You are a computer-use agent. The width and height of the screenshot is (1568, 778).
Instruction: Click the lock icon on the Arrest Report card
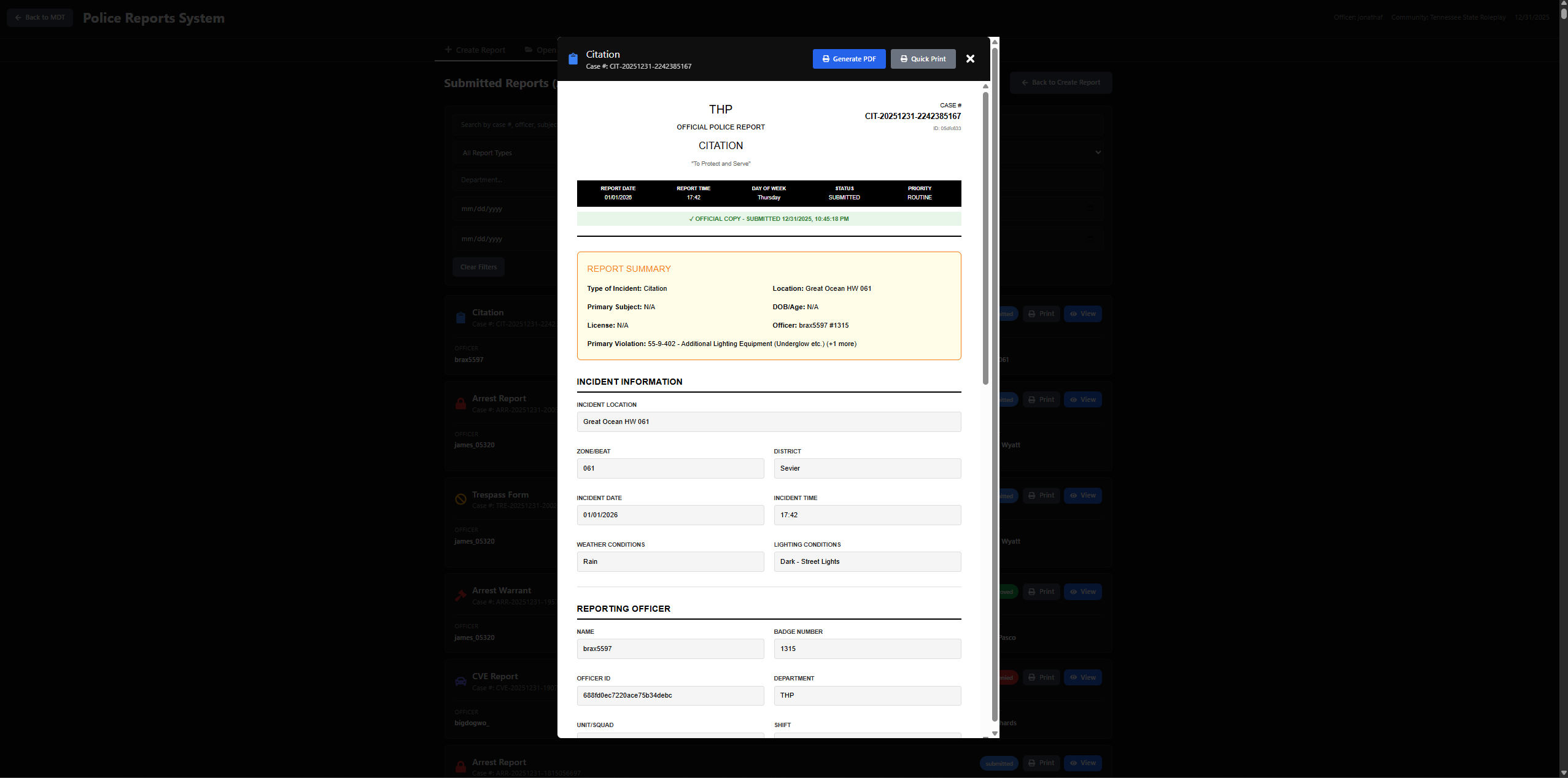[461, 403]
